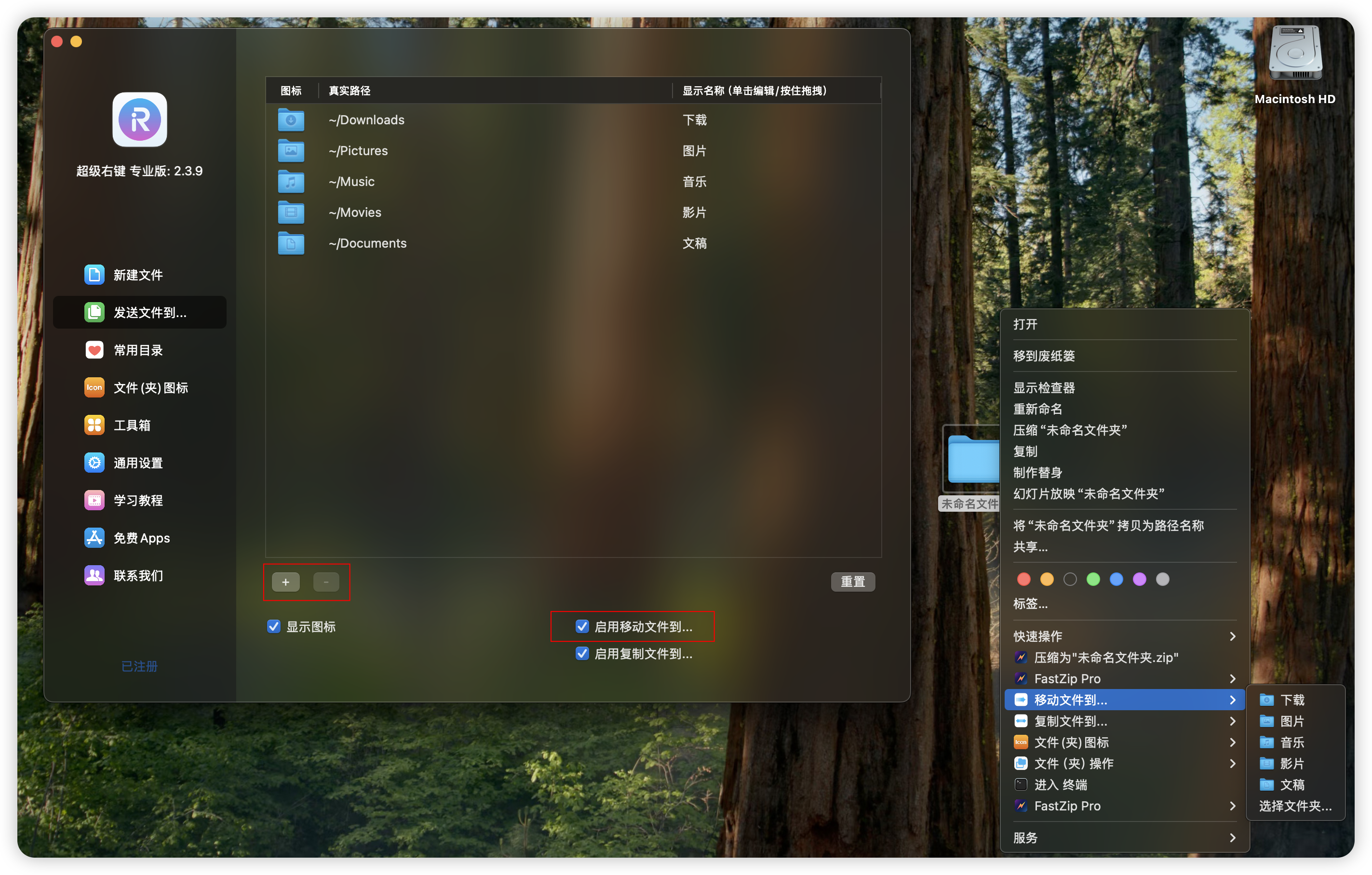
Task: Click the 联系我们 contacts icon
Action: pos(94,576)
